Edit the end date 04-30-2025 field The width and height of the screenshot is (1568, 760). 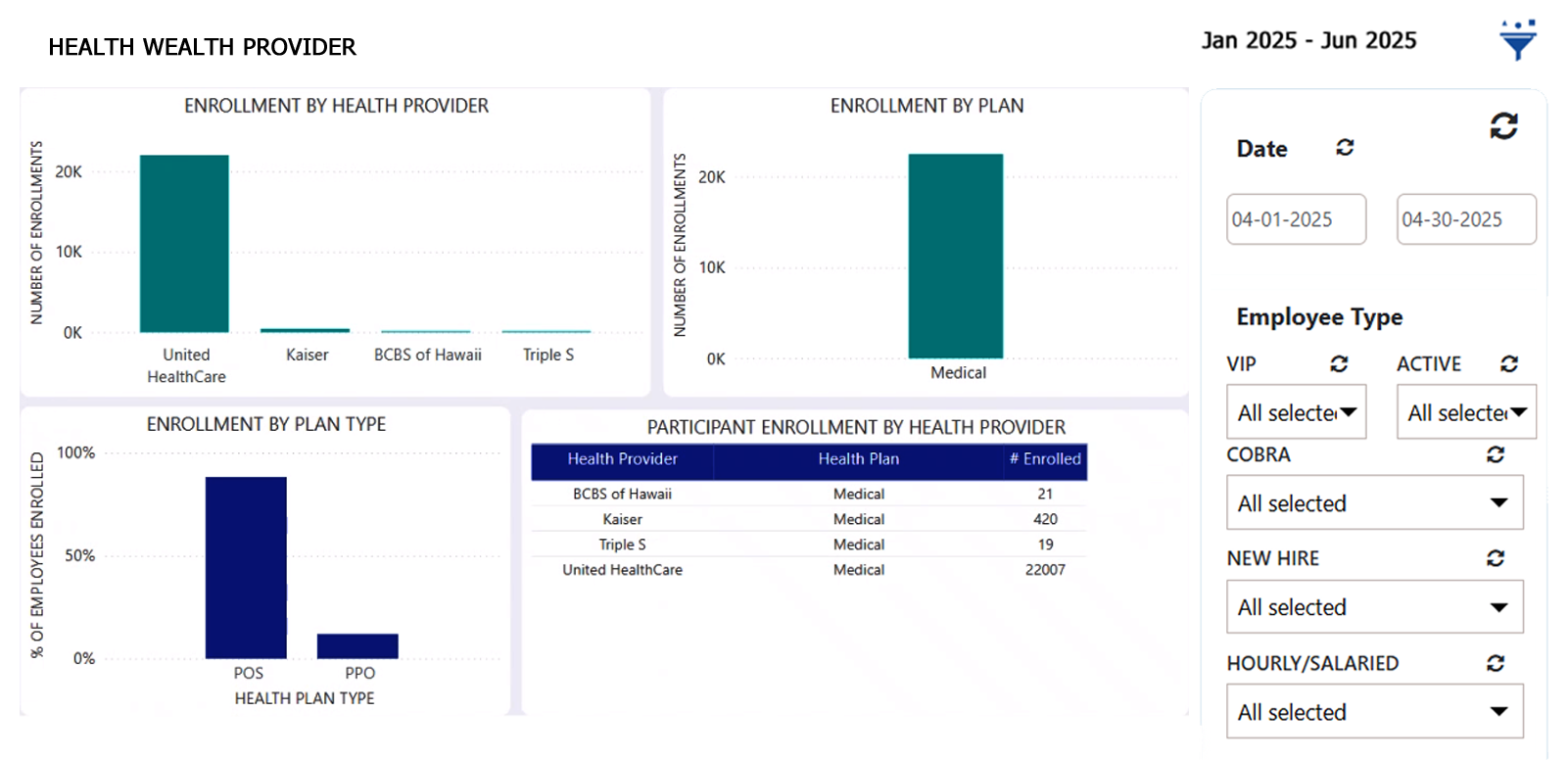point(1466,219)
